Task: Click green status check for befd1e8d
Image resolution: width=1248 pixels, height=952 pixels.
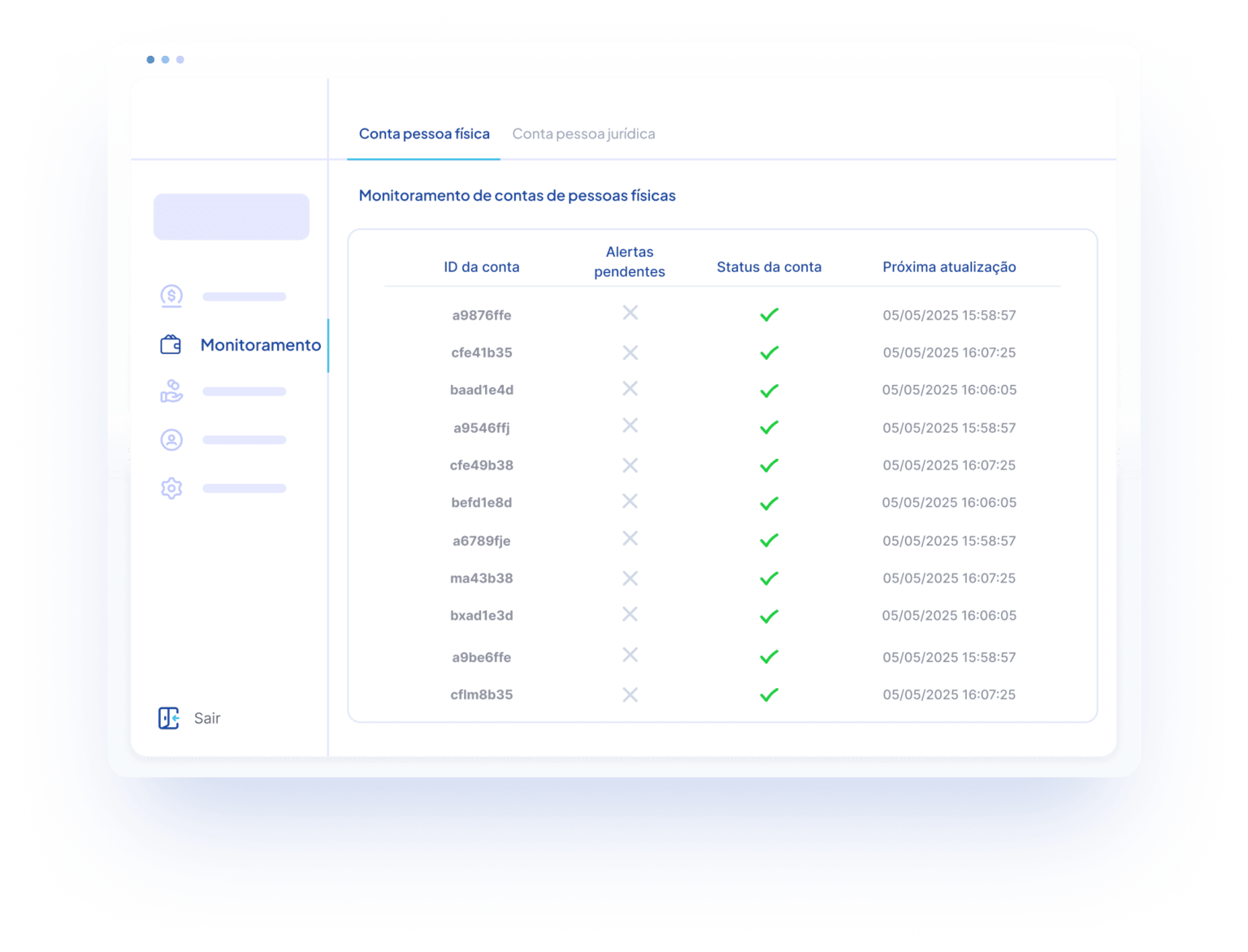Action: [769, 503]
